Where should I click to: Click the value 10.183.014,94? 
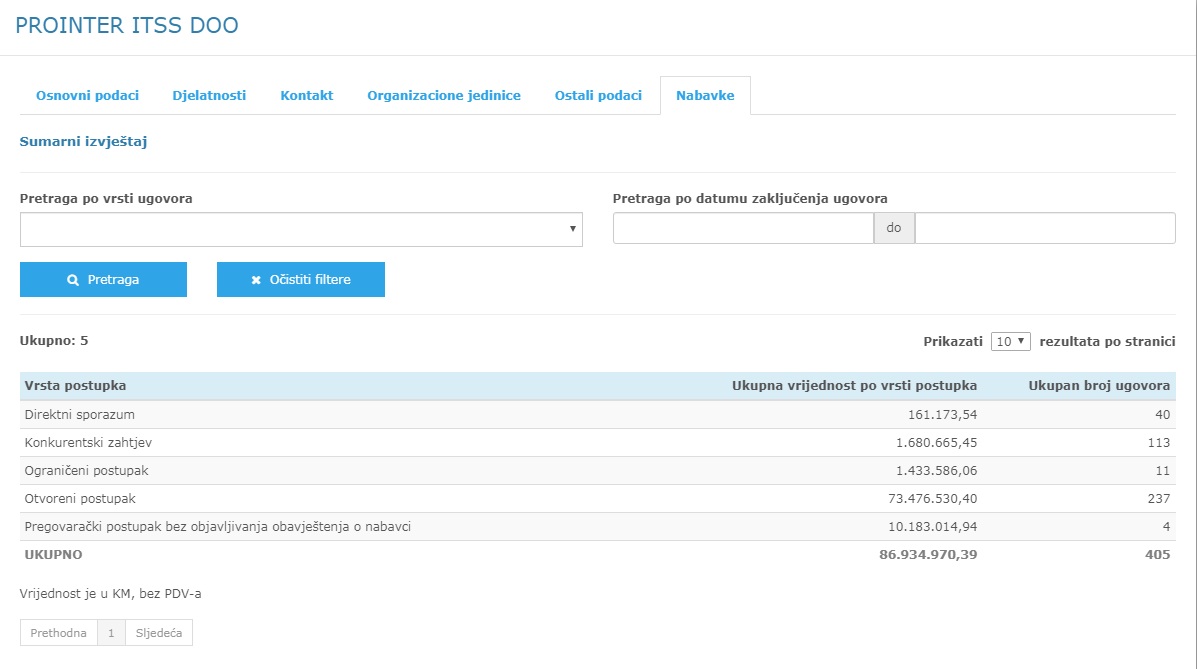932,527
